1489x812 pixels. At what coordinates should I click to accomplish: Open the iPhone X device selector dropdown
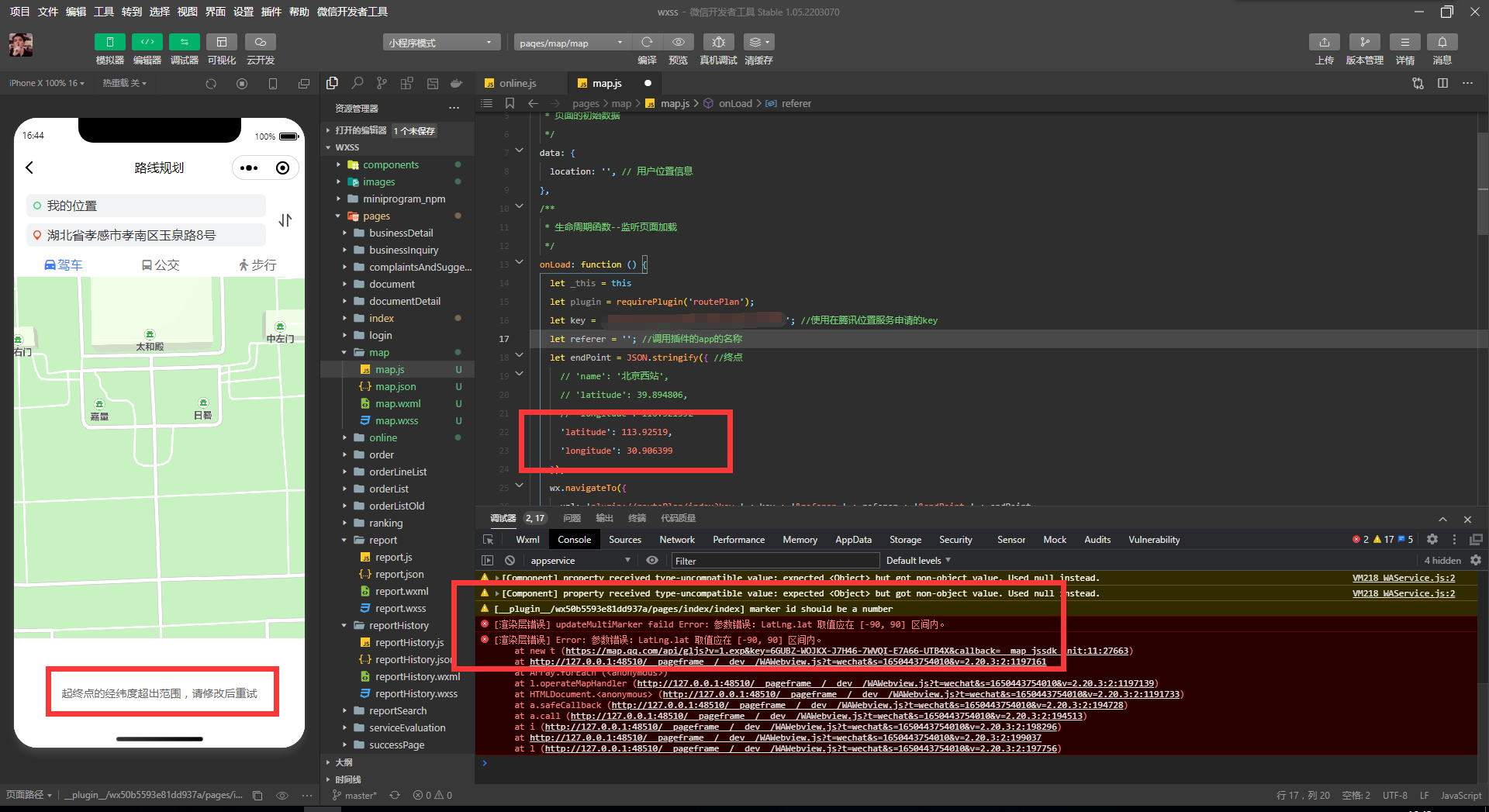47,83
